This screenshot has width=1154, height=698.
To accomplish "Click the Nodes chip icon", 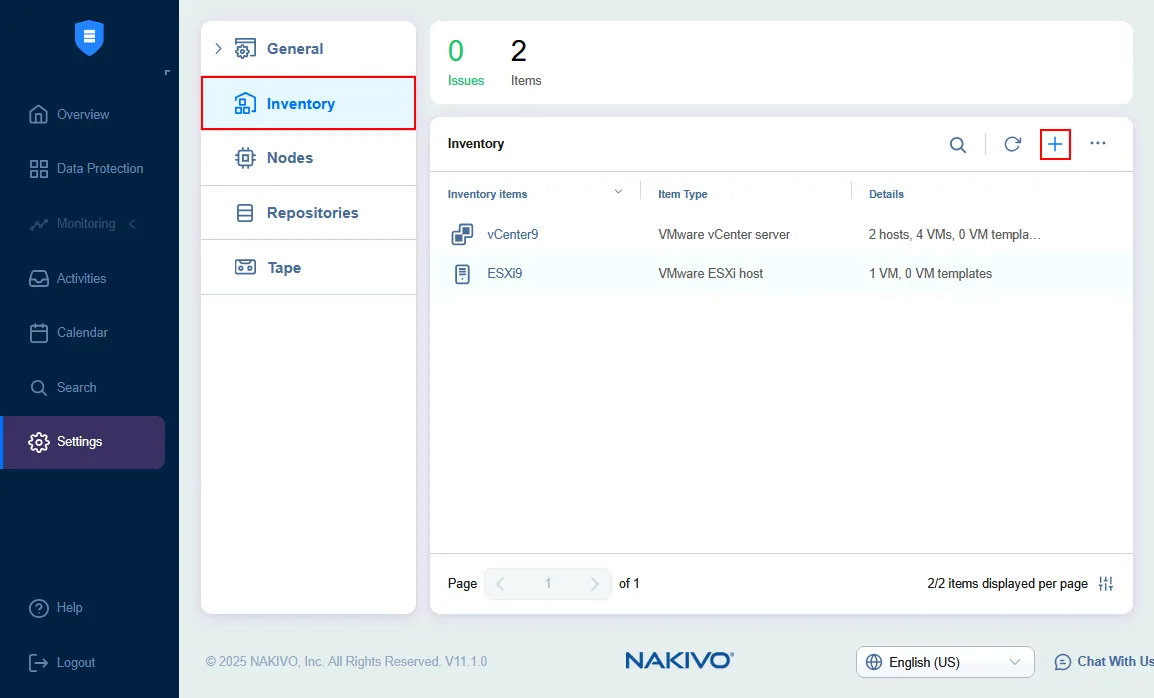I will tap(245, 158).
